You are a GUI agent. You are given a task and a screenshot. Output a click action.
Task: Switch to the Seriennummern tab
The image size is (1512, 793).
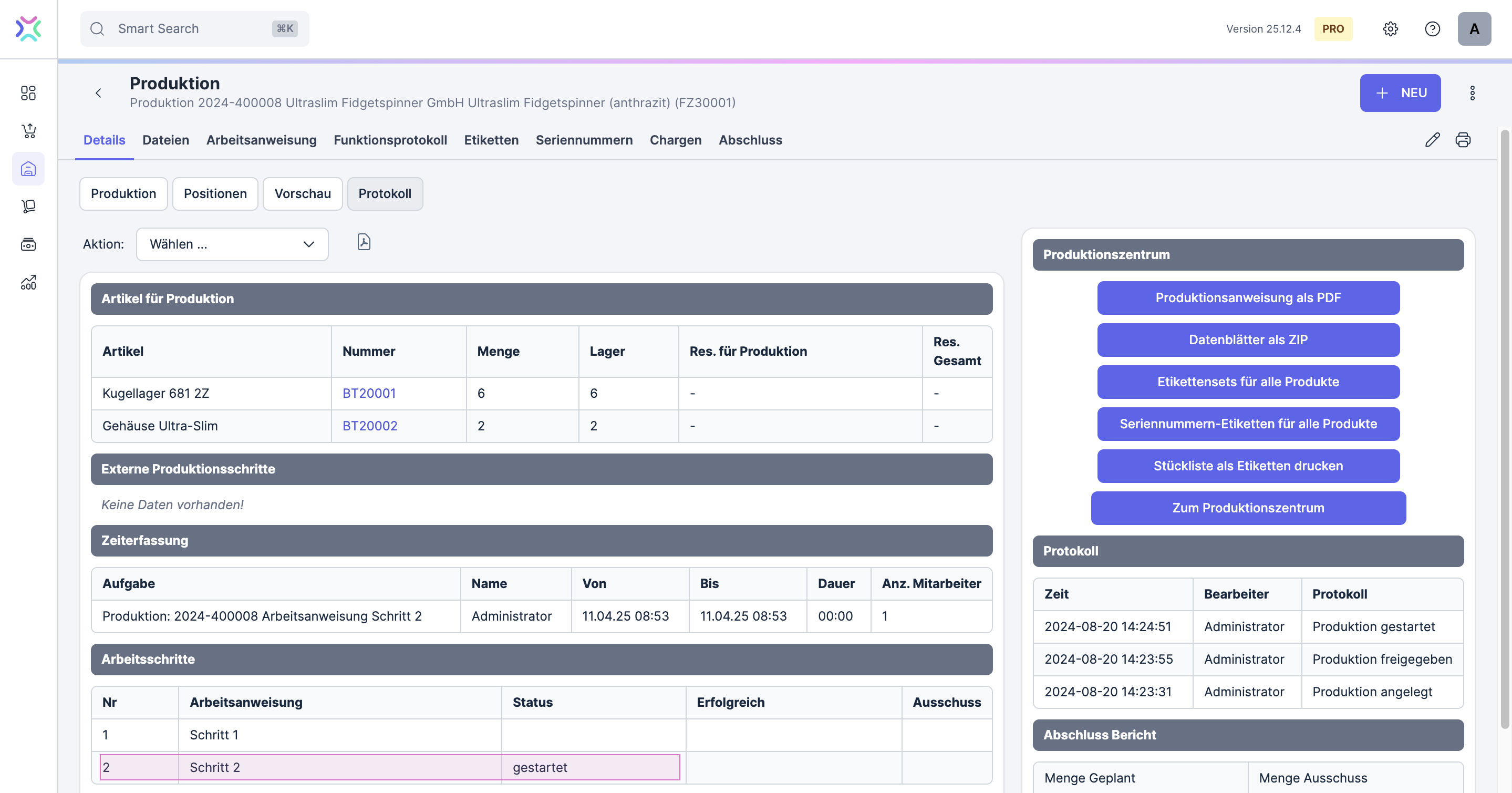(584, 140)
